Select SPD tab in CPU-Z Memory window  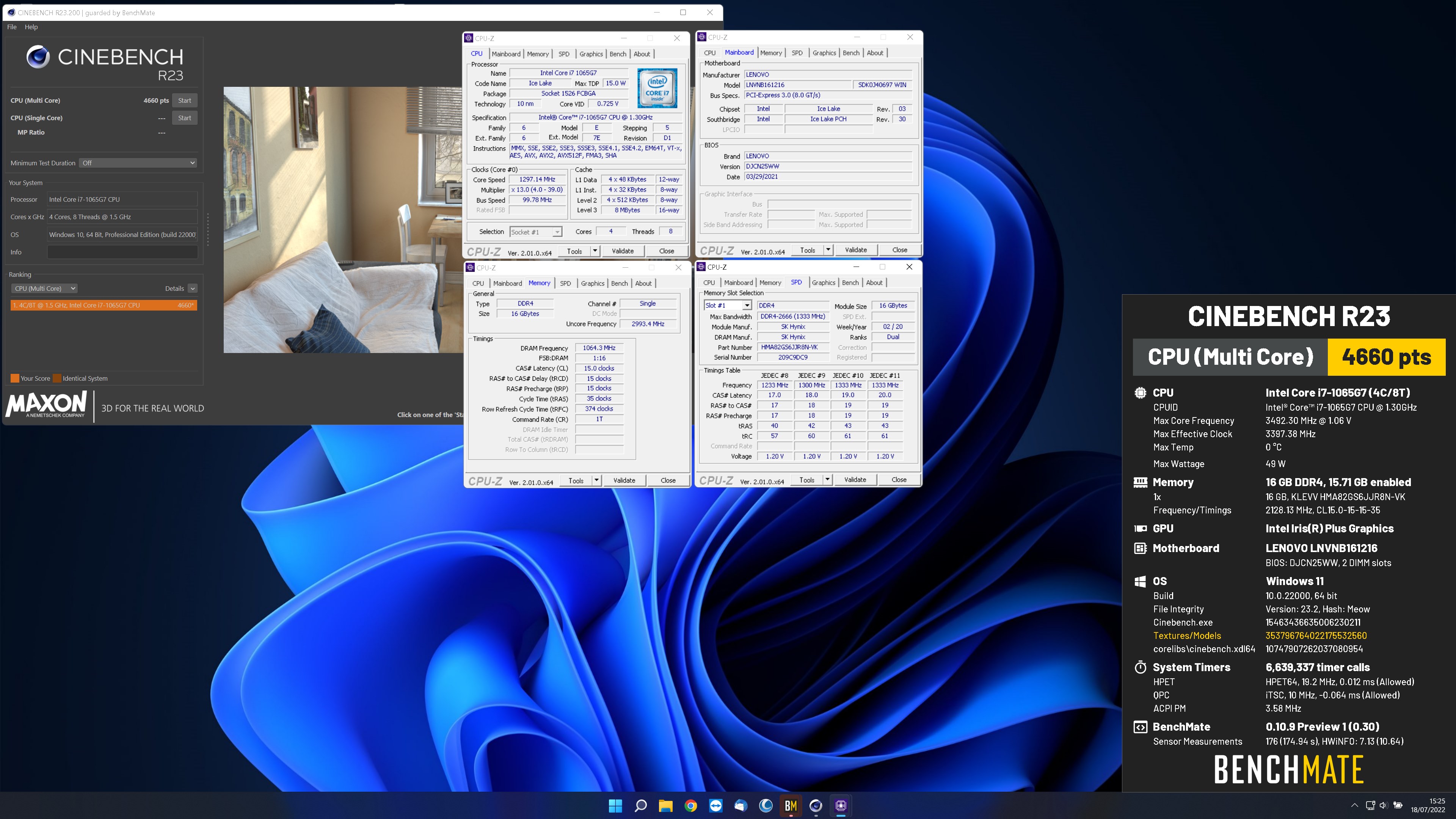(x=565, y=283)
